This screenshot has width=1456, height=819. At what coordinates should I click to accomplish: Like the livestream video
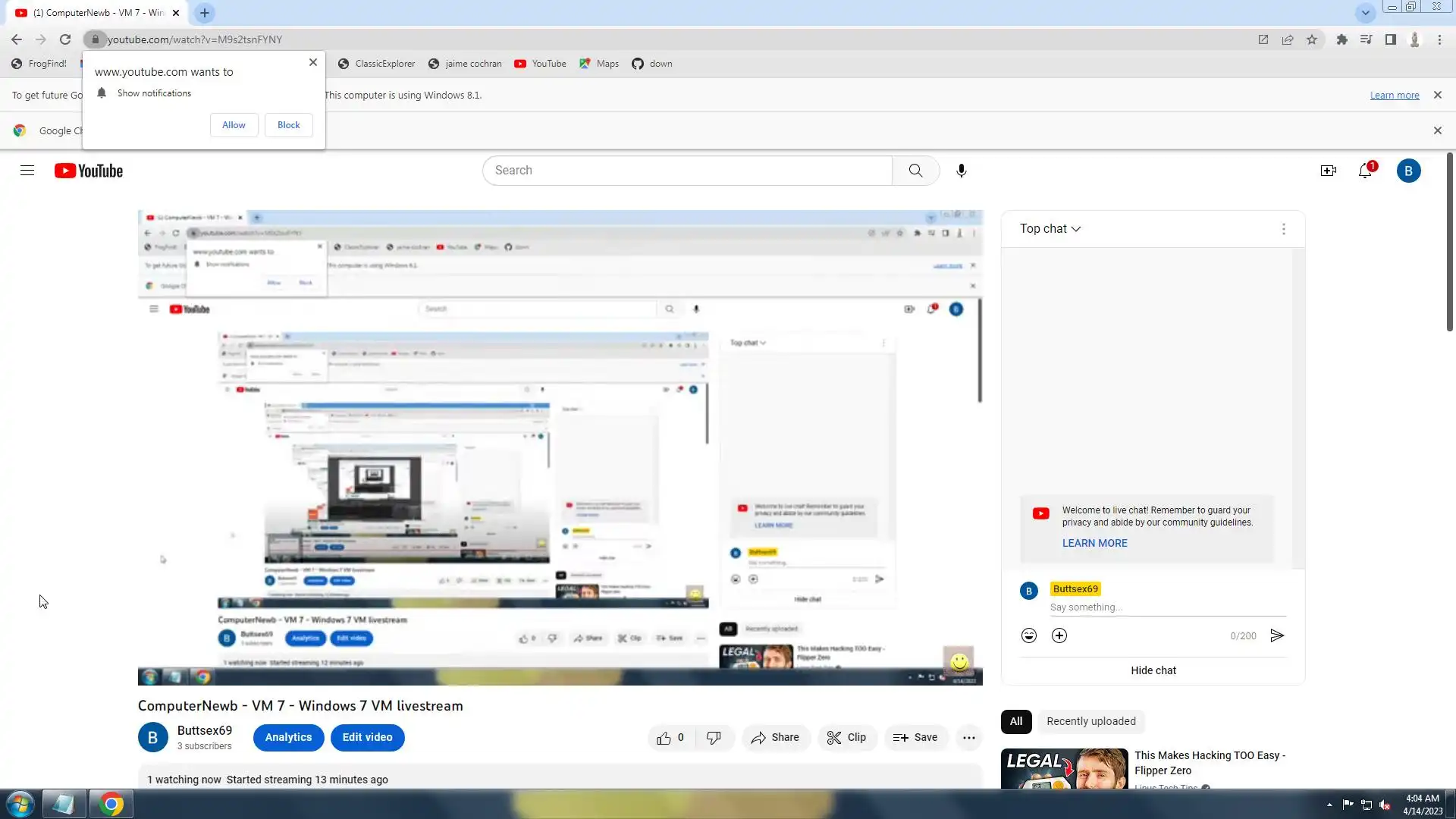pos(664,738)
